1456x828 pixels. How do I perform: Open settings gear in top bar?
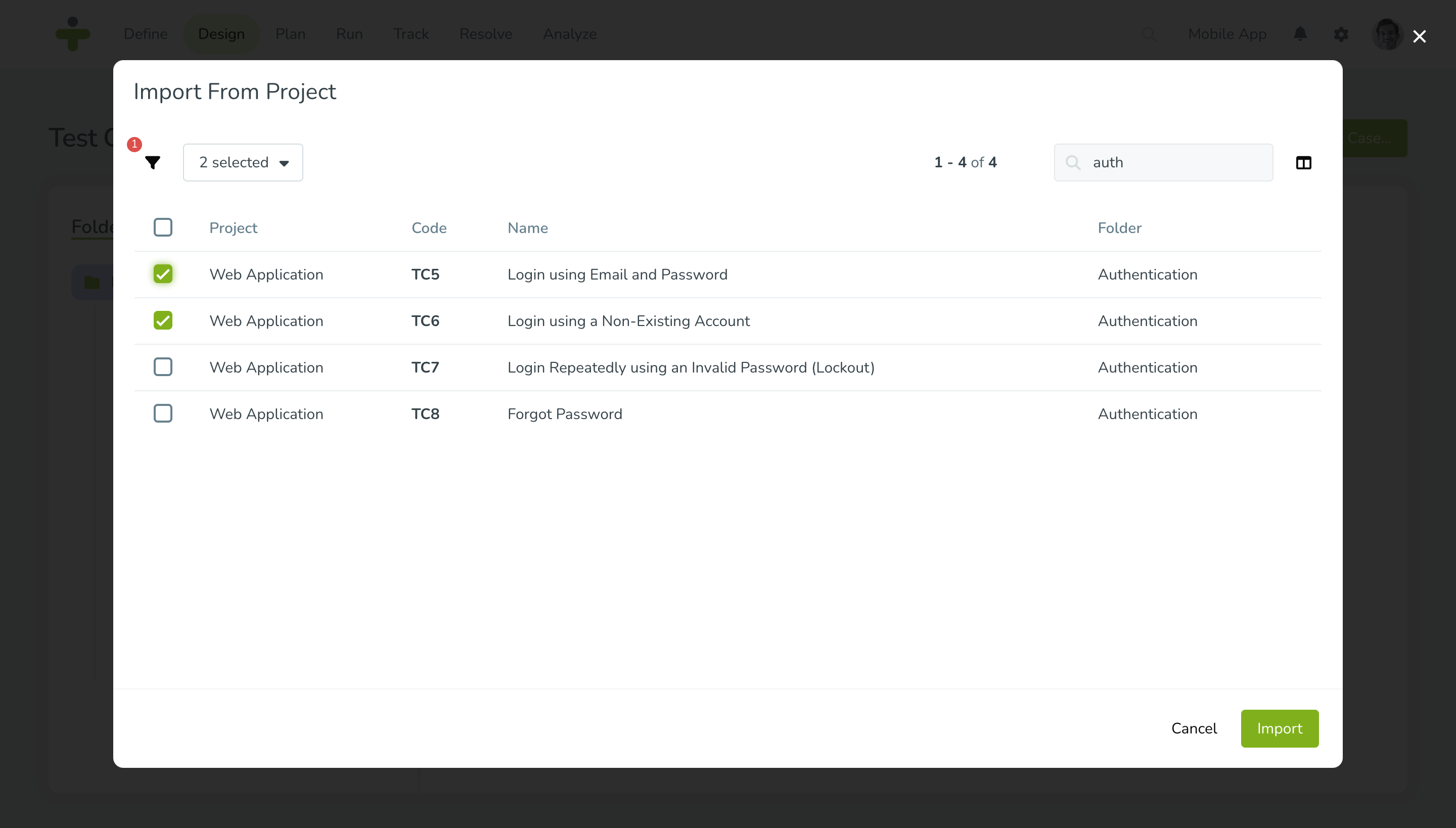(x=1341, y=34)
